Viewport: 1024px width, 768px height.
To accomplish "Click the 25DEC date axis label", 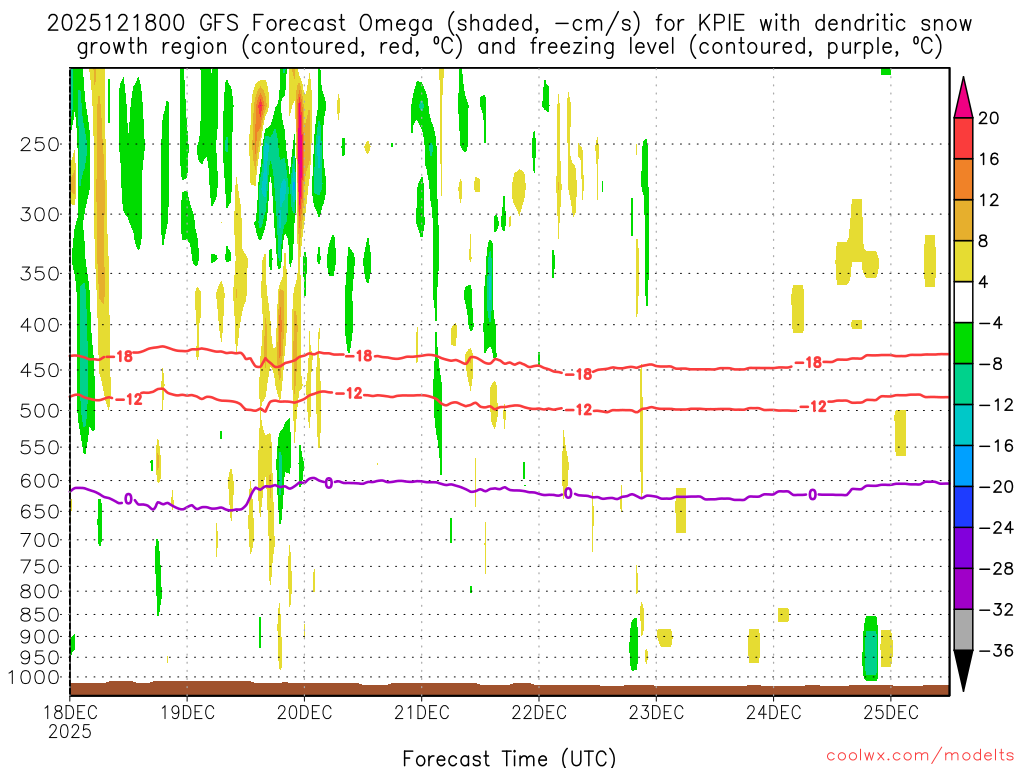I will [x=891, y=712].
